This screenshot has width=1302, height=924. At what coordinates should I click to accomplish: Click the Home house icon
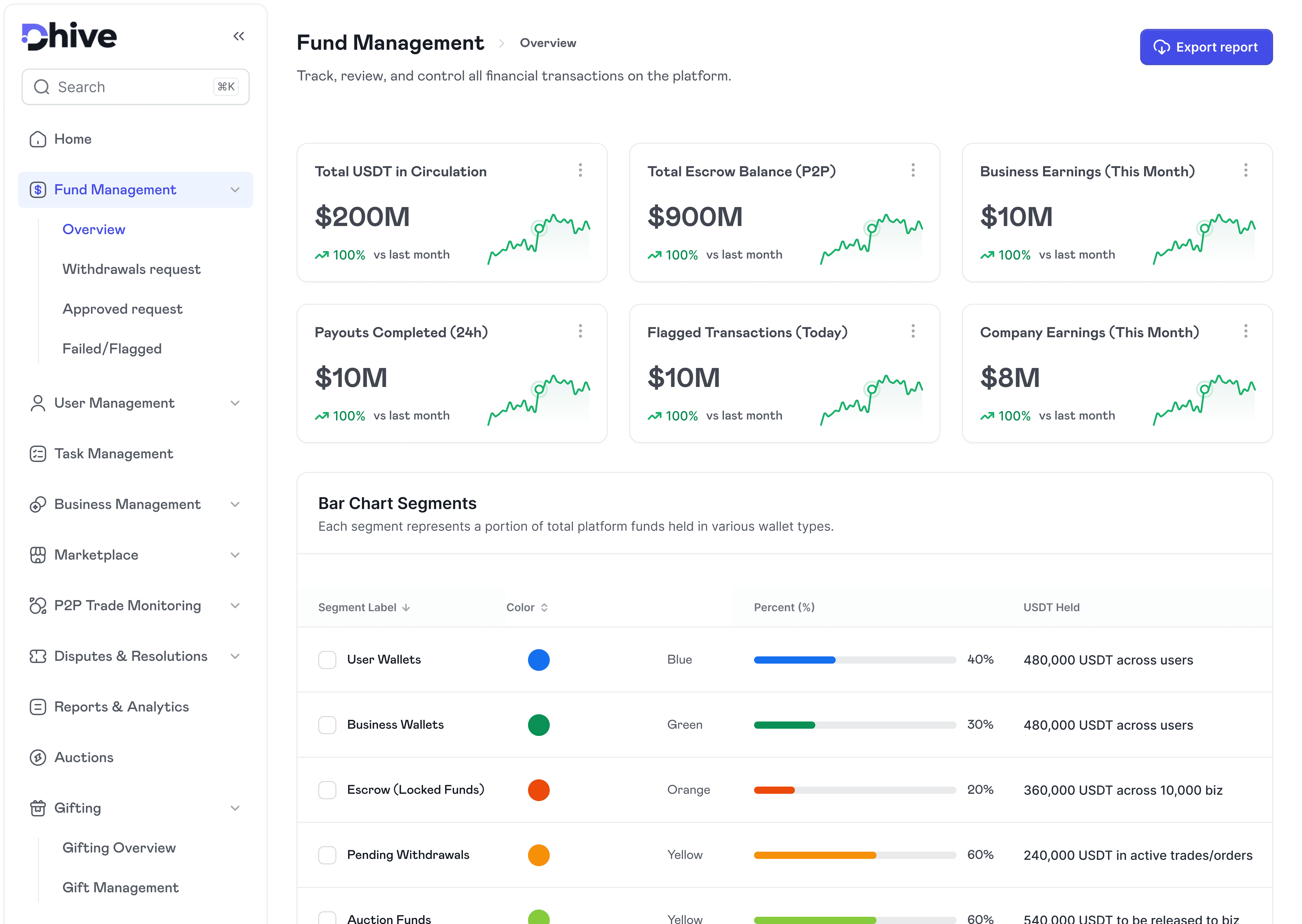38,139
